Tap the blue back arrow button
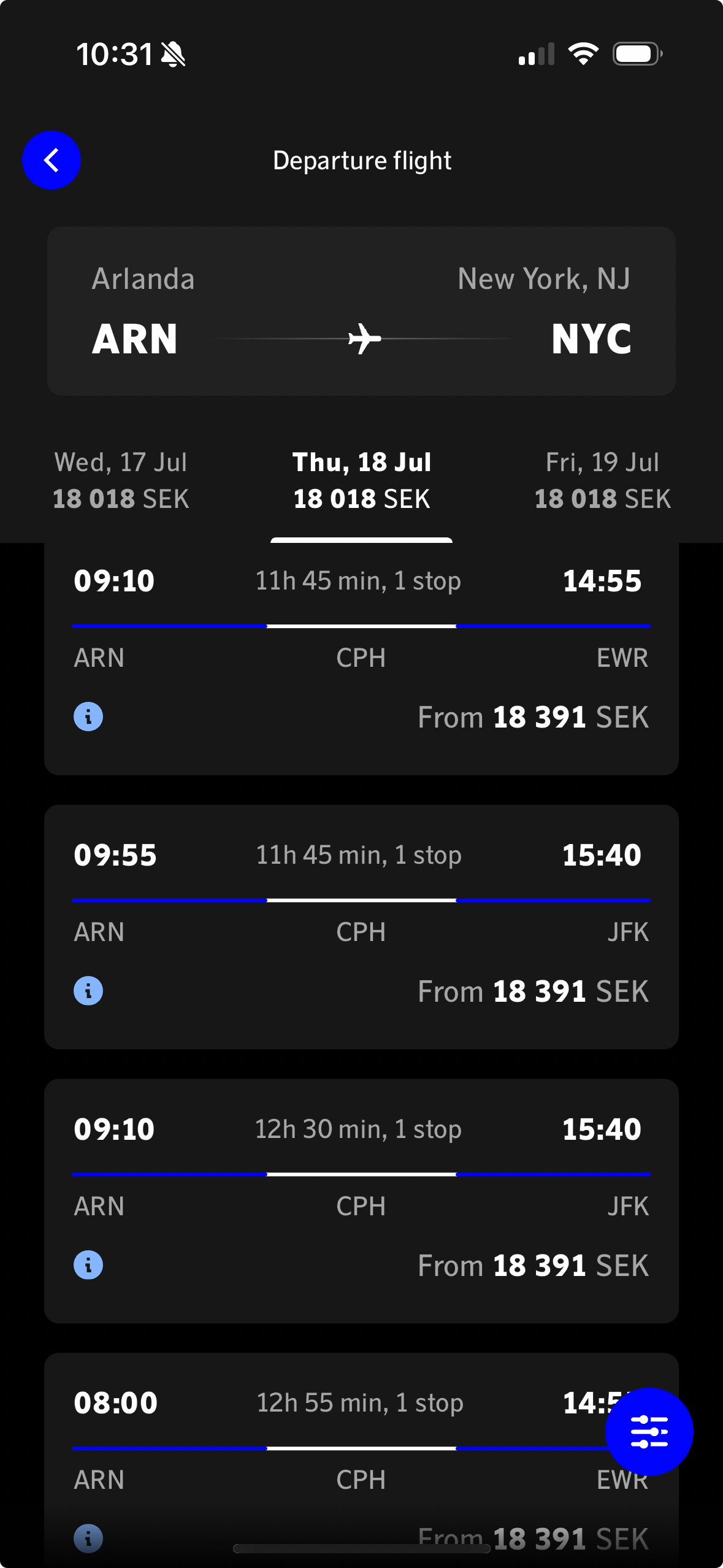The width and height of the screenshot is (723, 1568). [52, 160]
